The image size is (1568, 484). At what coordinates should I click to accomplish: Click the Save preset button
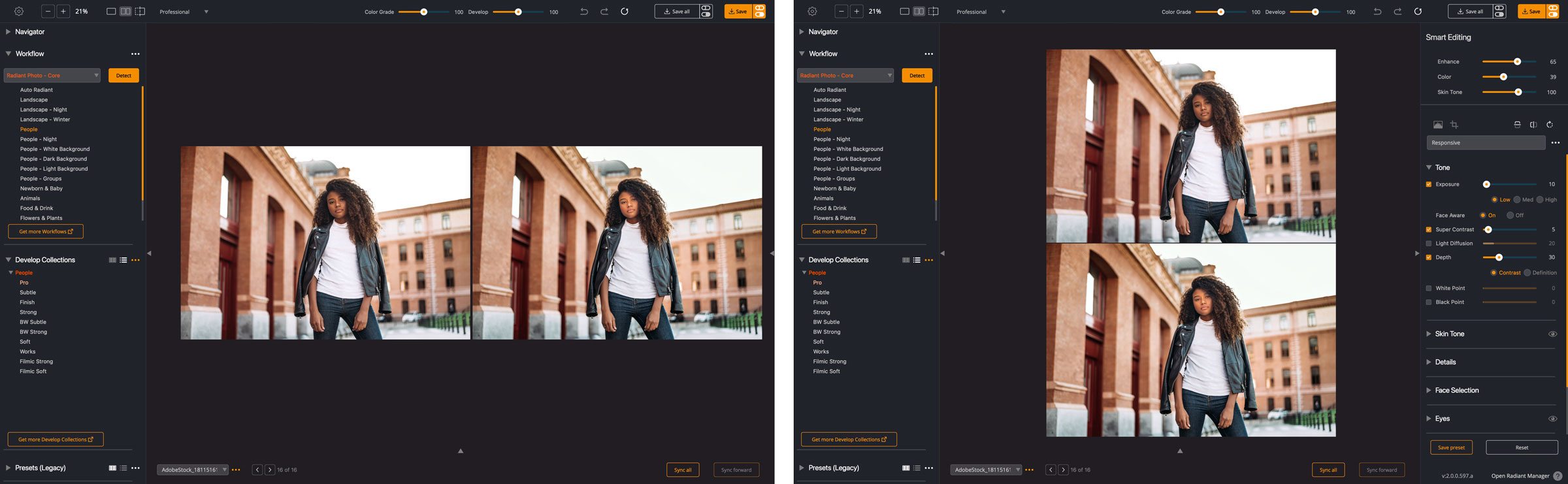coord(1451,447)
